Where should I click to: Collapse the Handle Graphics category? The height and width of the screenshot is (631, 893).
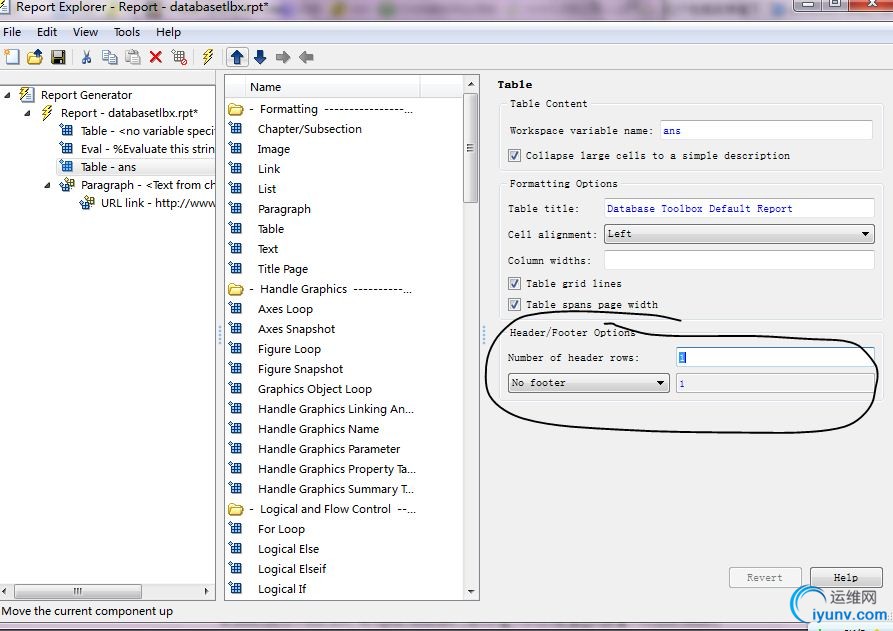pyautogui.click(x=251, y=289)
